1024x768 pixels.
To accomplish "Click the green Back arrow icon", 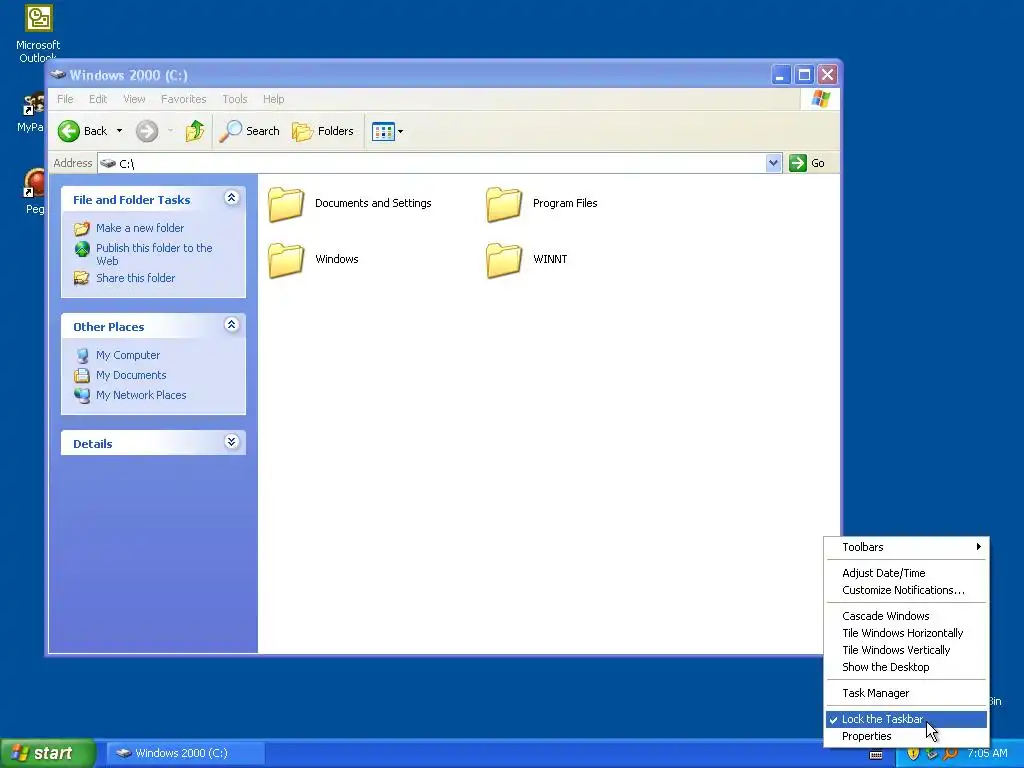I will 69,131.
